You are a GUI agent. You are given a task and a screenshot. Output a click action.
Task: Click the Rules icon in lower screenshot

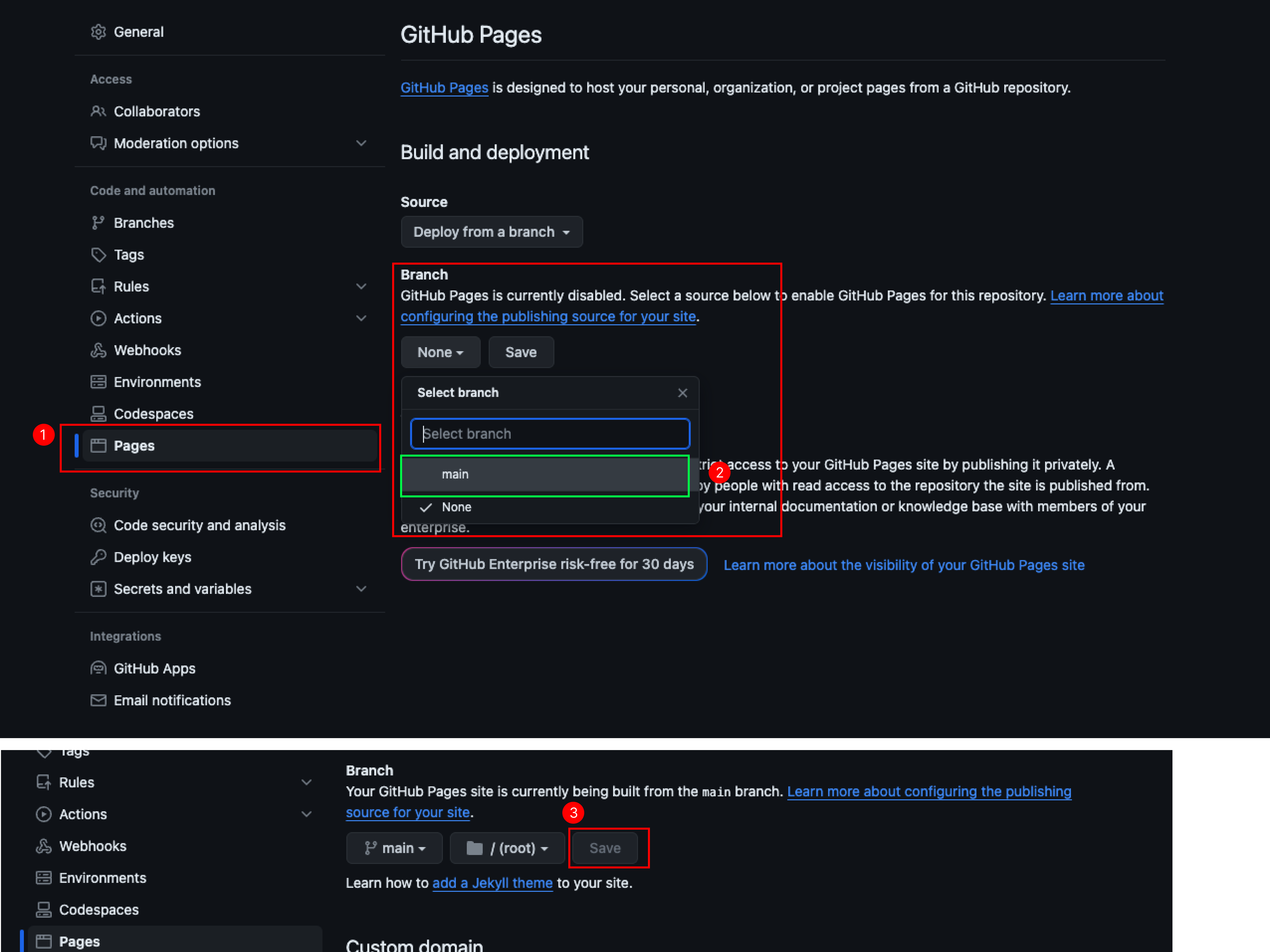click(44, 782)
